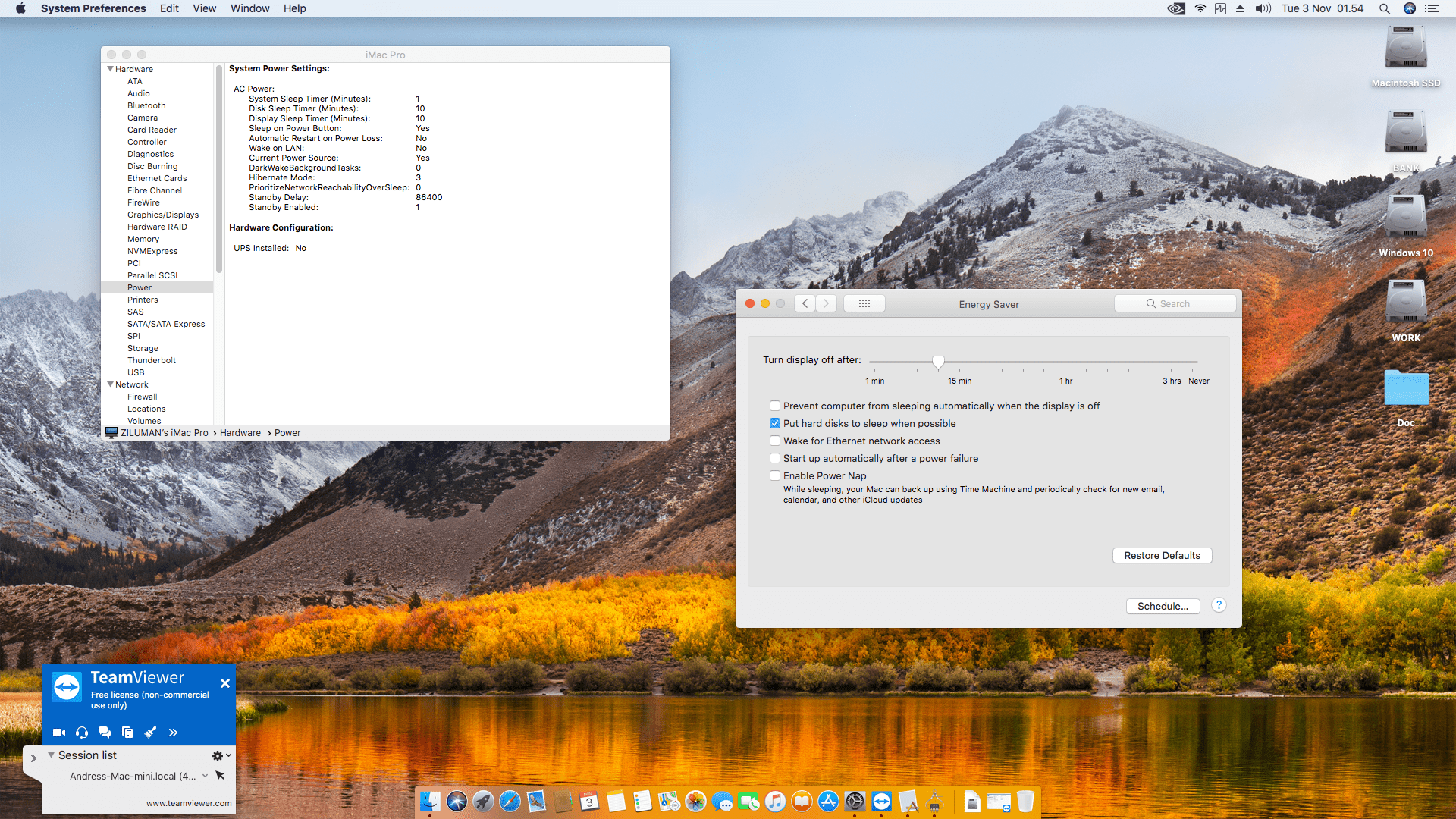
Task: Open Safari from the Dock
Action: coord(510,802)
